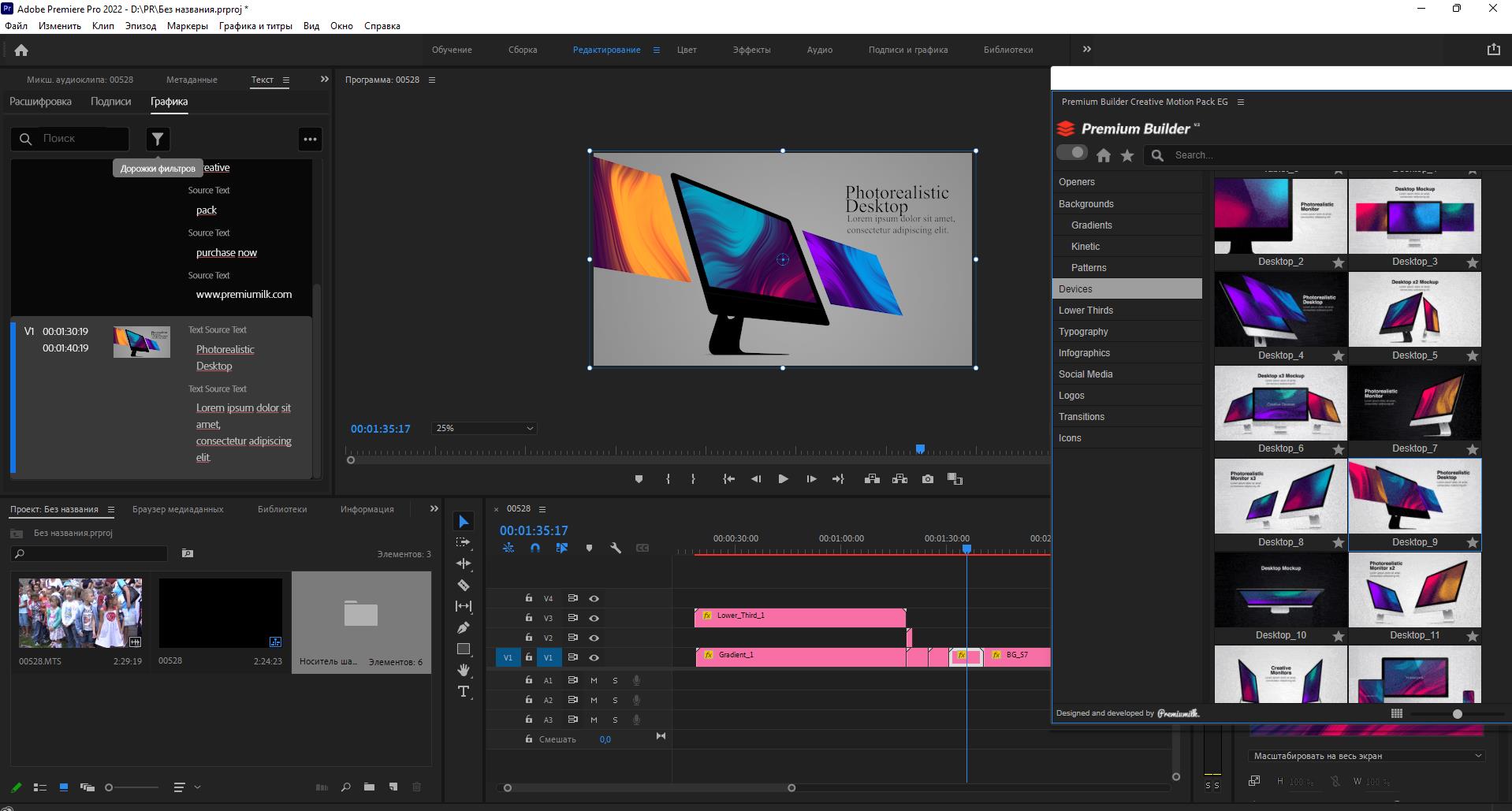The image size is (1512, 811).
Task: Toggle V4 track eye visibility
Action: click(594, 599)
